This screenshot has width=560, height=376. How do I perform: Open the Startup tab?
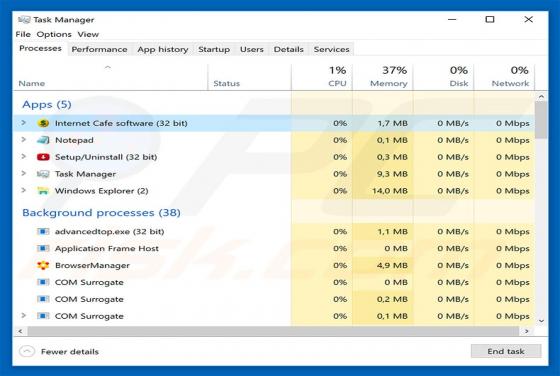click(214, 49)
